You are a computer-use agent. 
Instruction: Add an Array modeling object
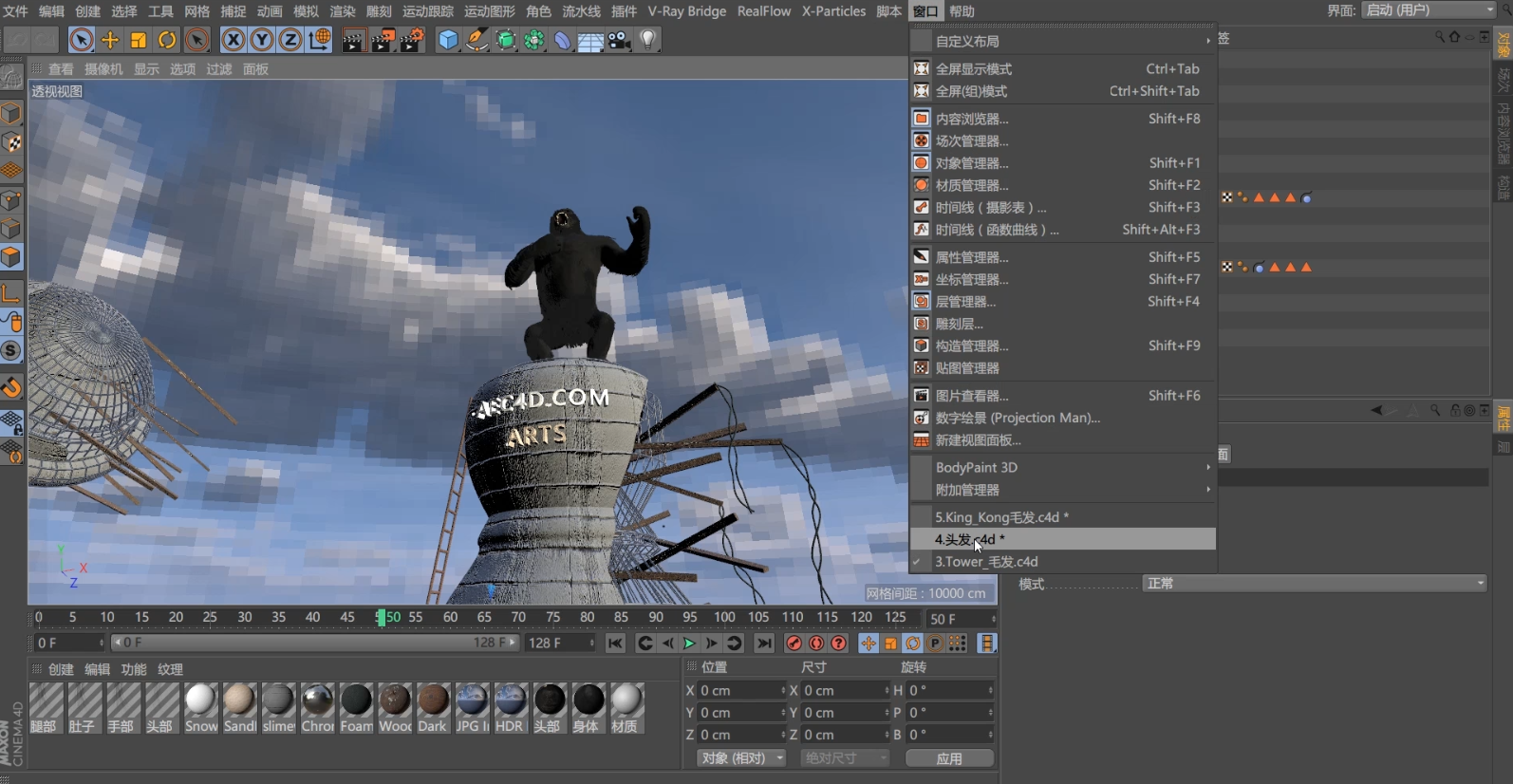pyautogui.click(x=534, y=40)
